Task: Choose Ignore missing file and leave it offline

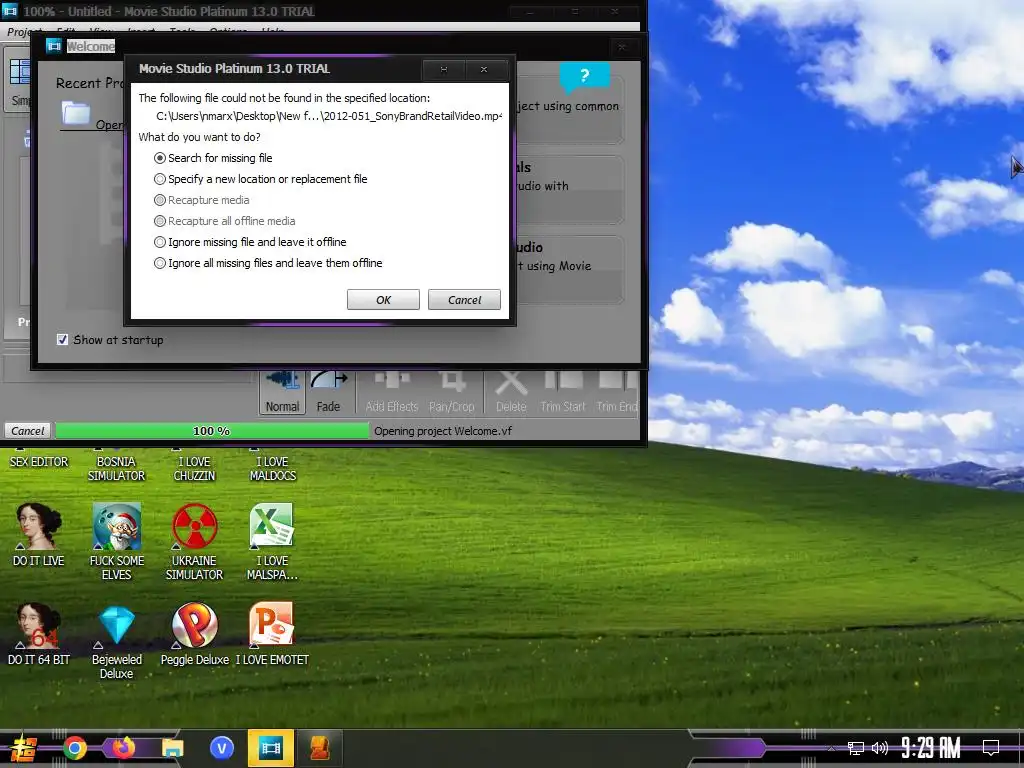Action: 250,242
